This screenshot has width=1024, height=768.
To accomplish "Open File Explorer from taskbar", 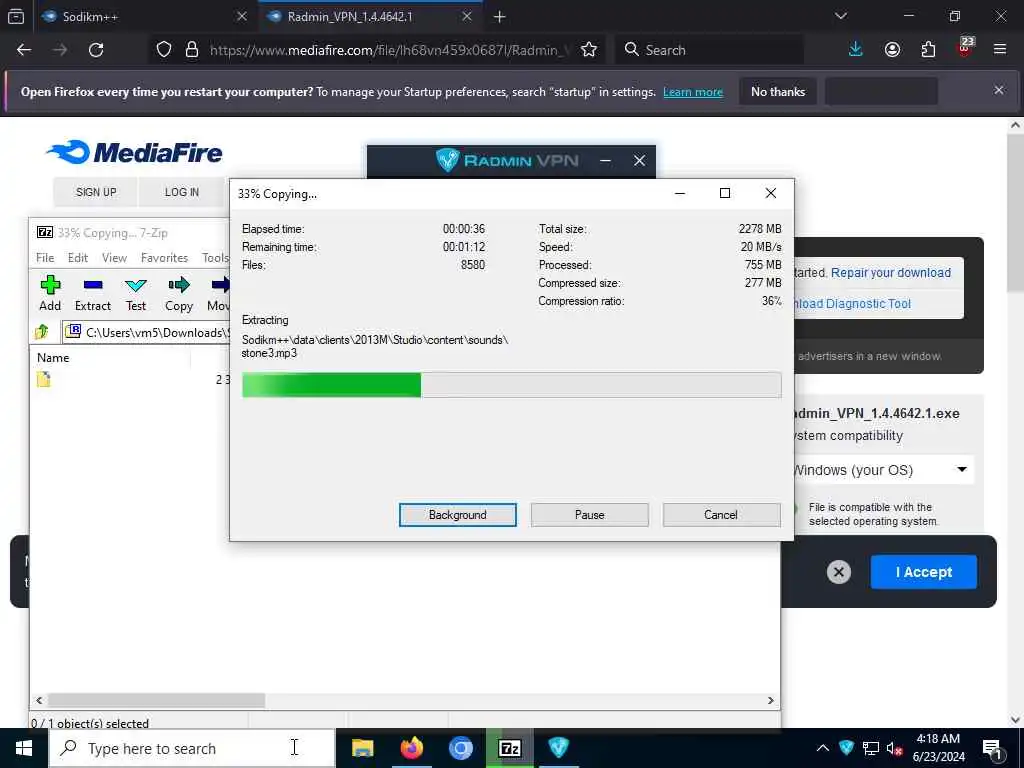I will [x=362, y=748].
